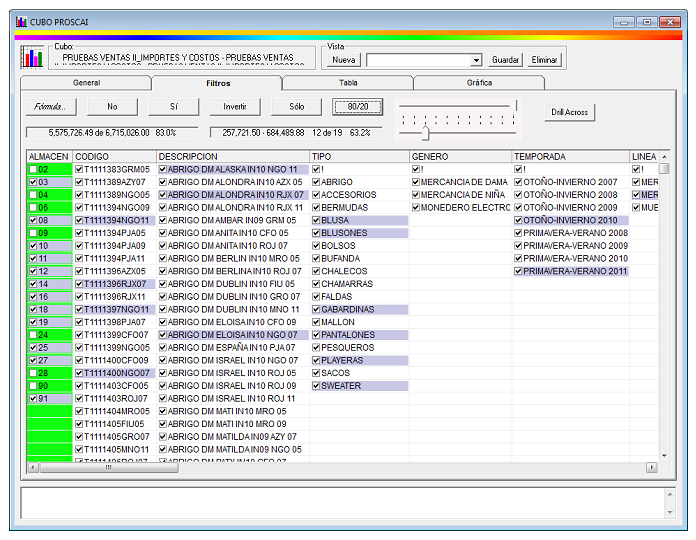Toggle almacen 24 checkbox

tap(33, 335)
